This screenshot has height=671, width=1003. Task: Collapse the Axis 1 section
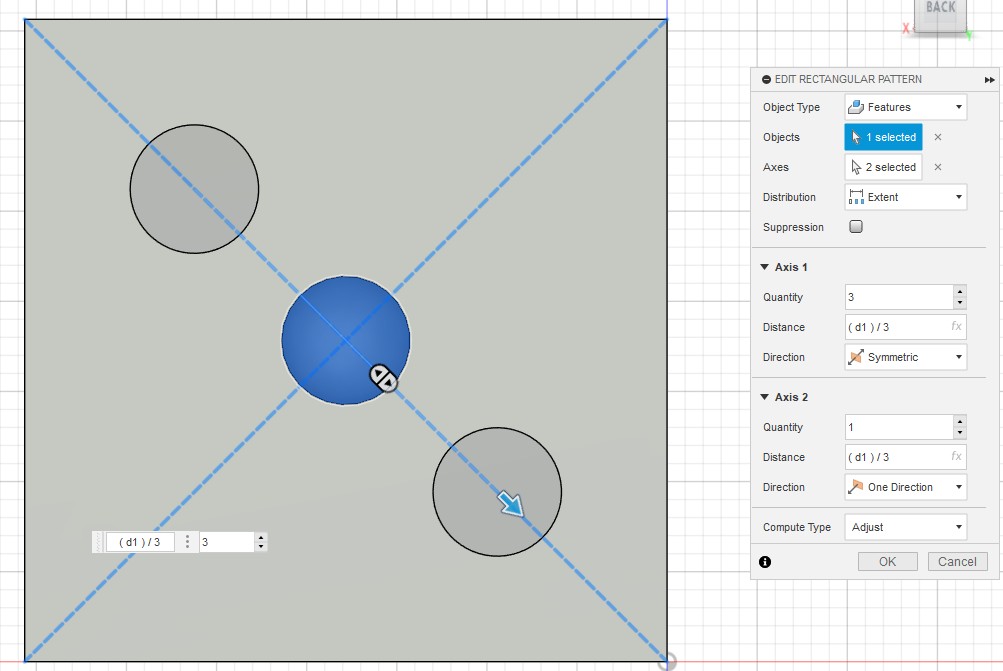coord(765,267)
